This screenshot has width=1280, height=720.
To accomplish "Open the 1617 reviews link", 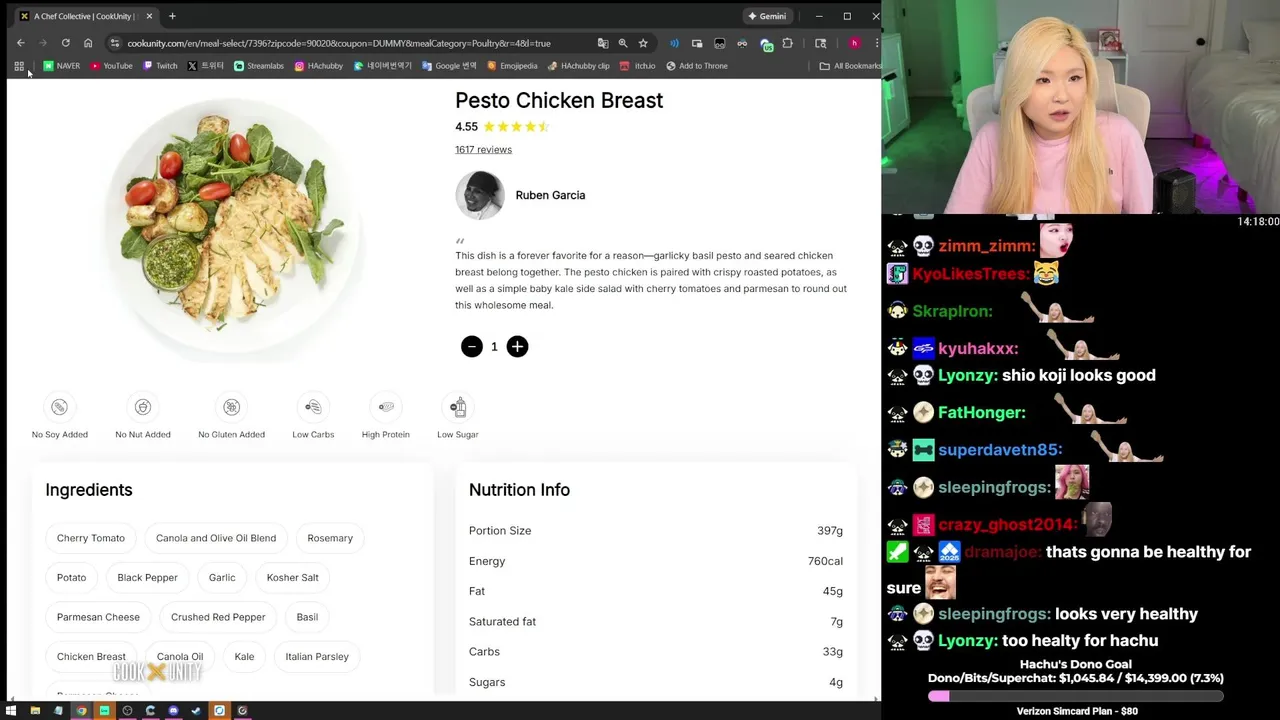I will click(483, 149).
